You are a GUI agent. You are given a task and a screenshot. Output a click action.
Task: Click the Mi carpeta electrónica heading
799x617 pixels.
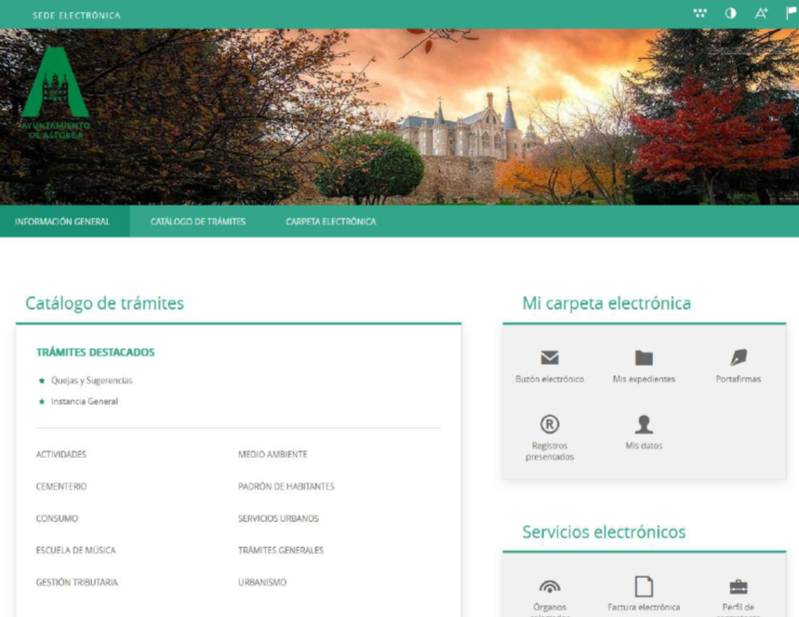tap(606, 303)
